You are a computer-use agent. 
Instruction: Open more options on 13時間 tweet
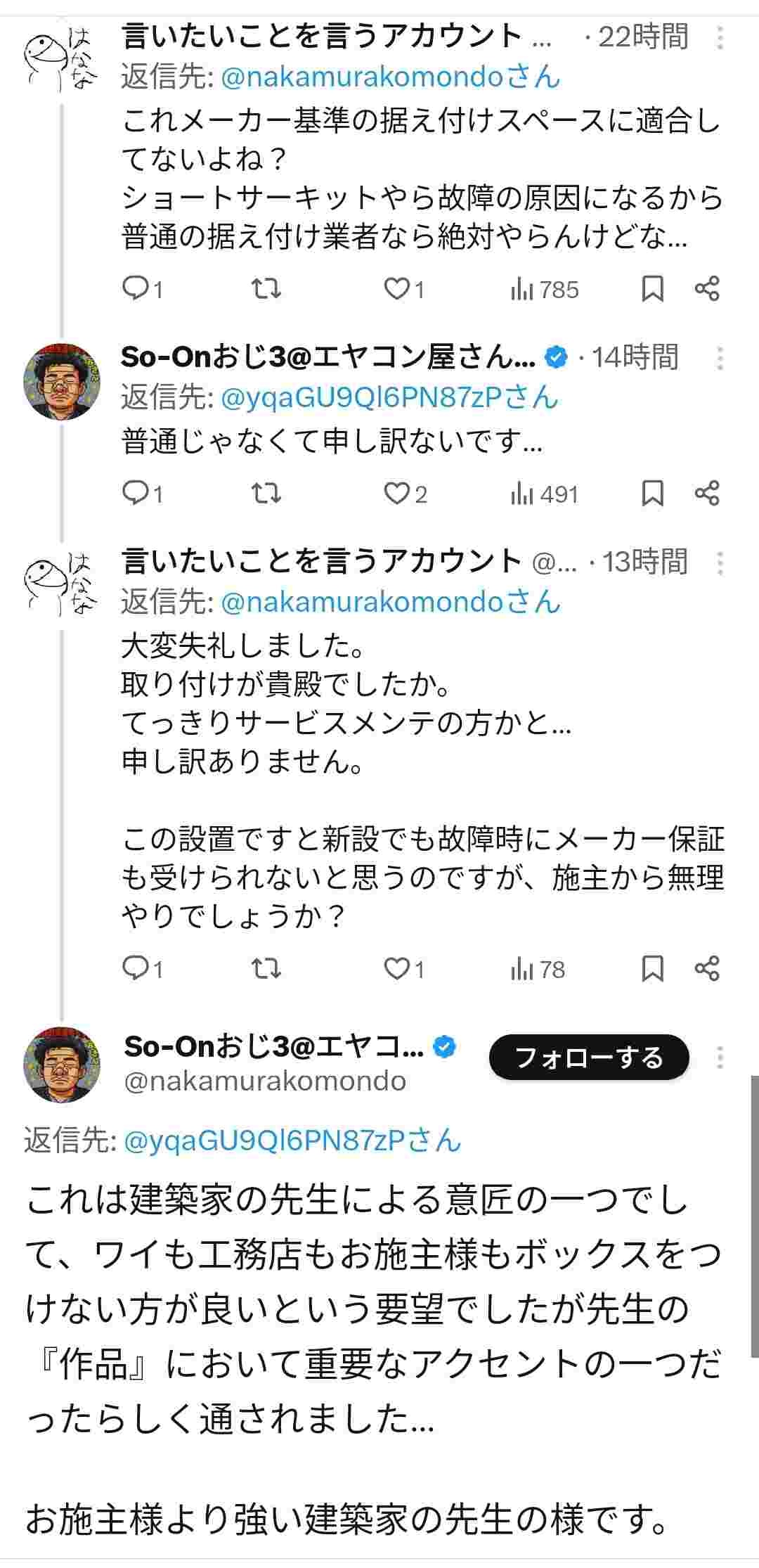tap(720, 563)
